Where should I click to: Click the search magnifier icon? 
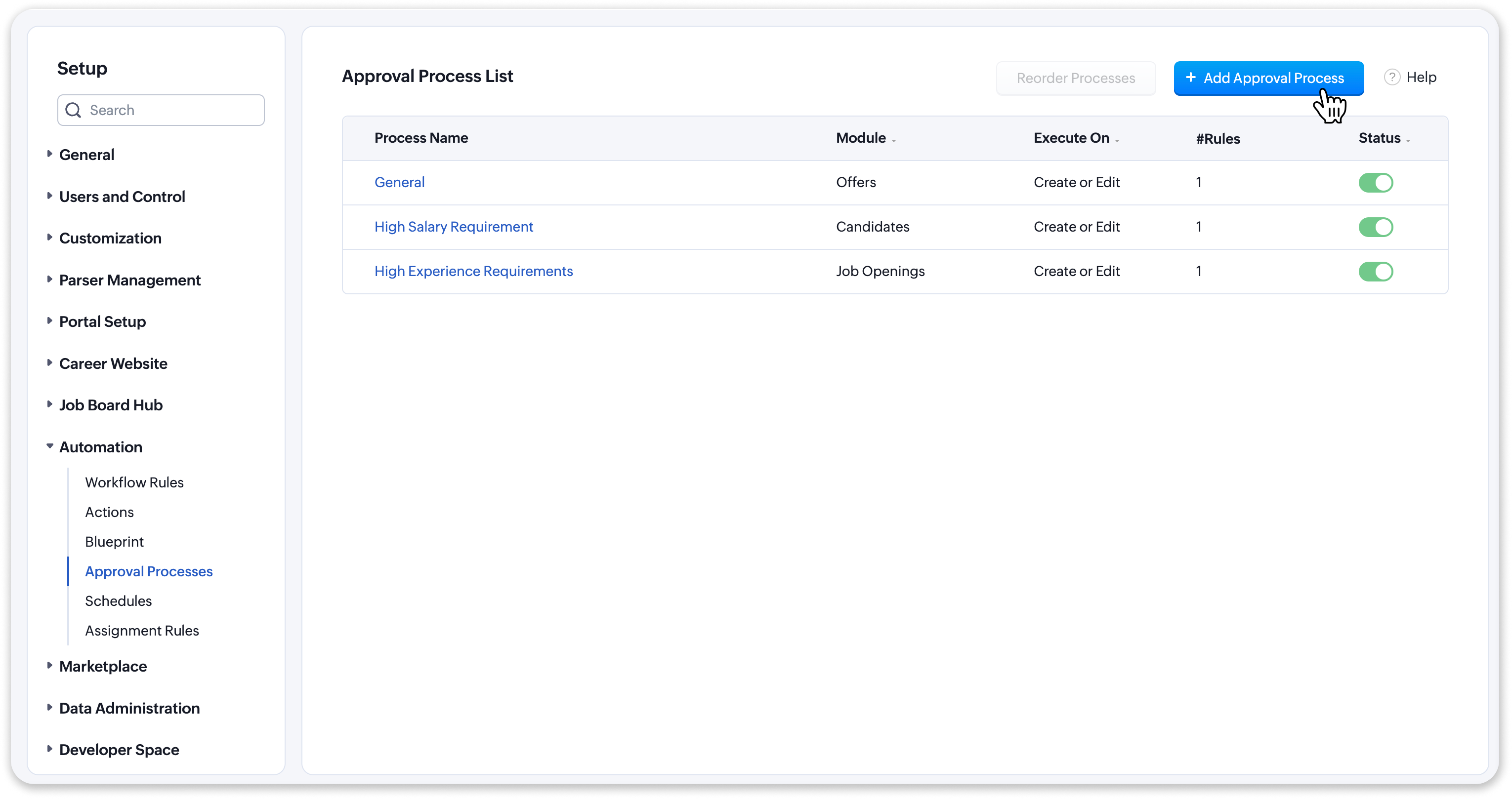point(73,110)
